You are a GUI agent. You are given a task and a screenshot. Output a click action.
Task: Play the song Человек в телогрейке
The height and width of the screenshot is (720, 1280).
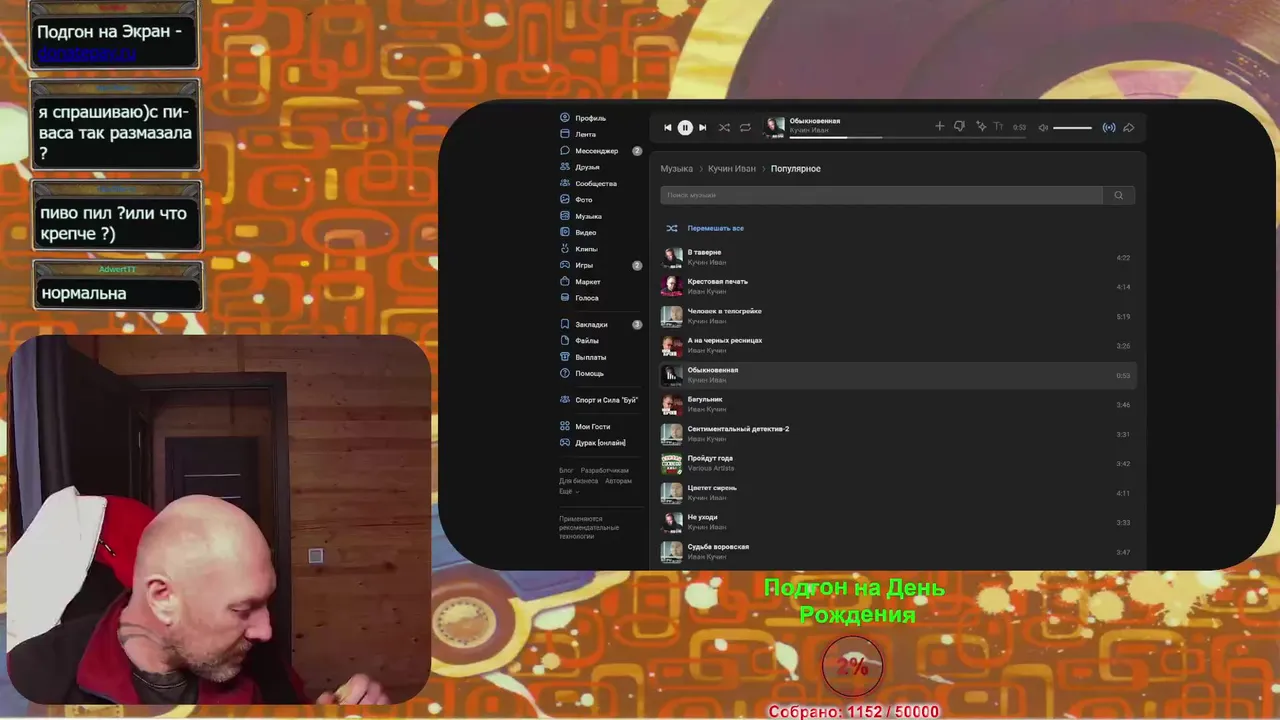(897, 316)
